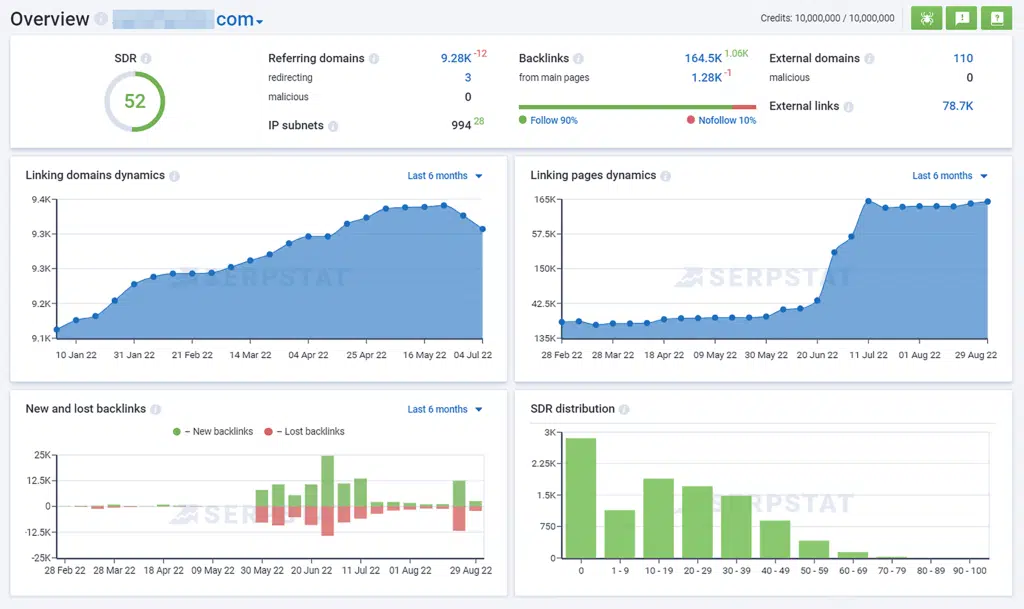
Task: Open the 9.28K referring domains link
Action: (x=455, y=59)
